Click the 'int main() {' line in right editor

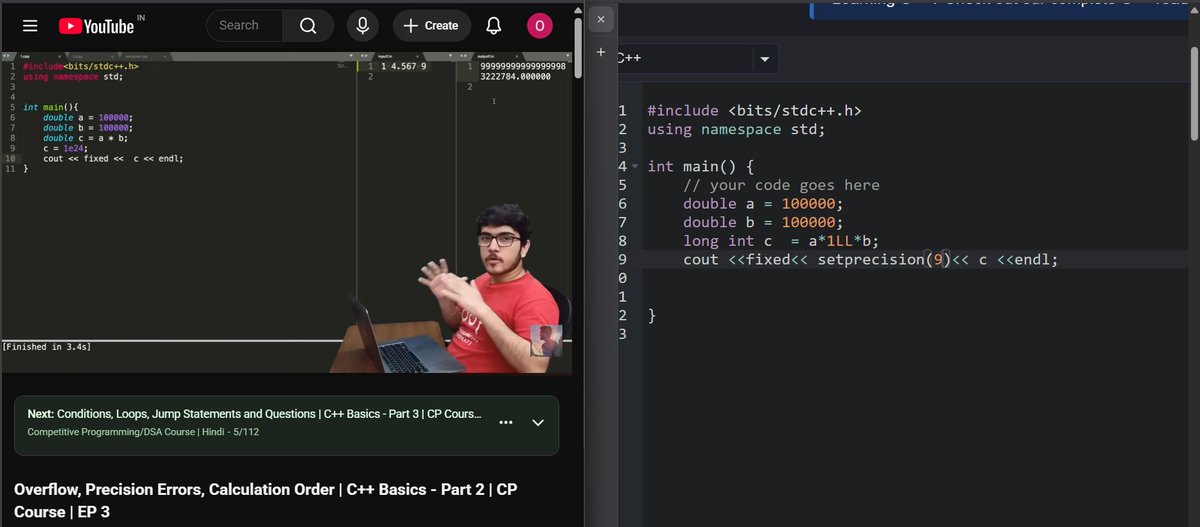coord(700,166)
